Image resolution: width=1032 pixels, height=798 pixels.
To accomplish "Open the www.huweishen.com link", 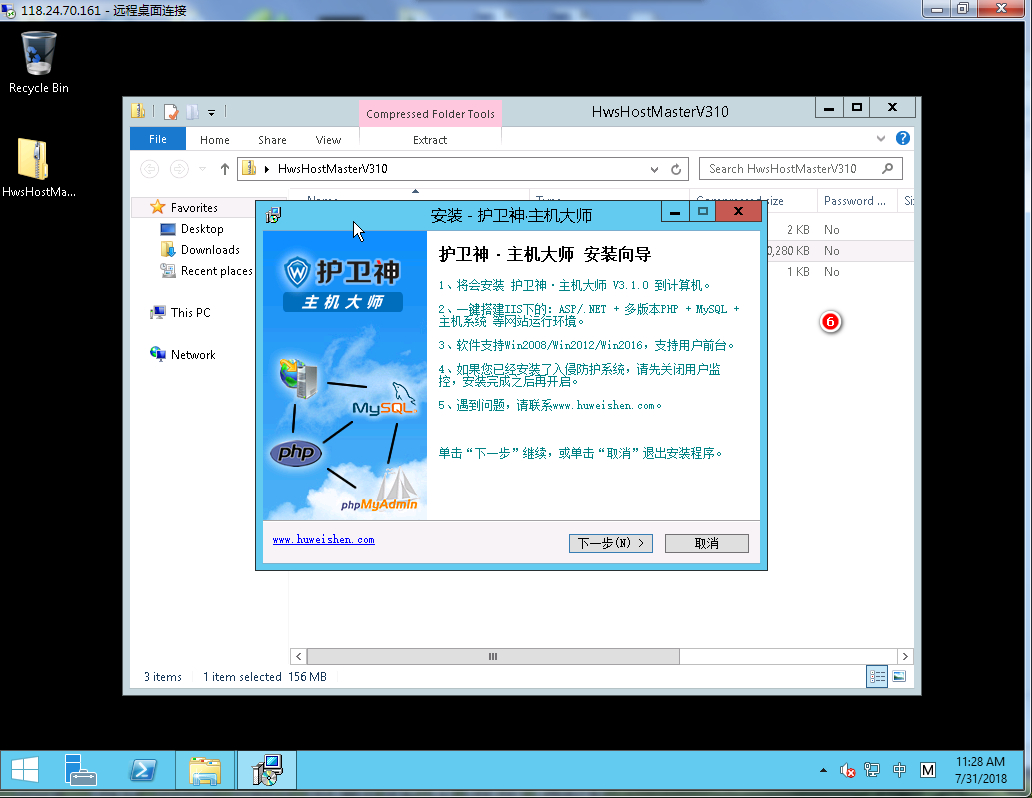I will click(323, 539).
